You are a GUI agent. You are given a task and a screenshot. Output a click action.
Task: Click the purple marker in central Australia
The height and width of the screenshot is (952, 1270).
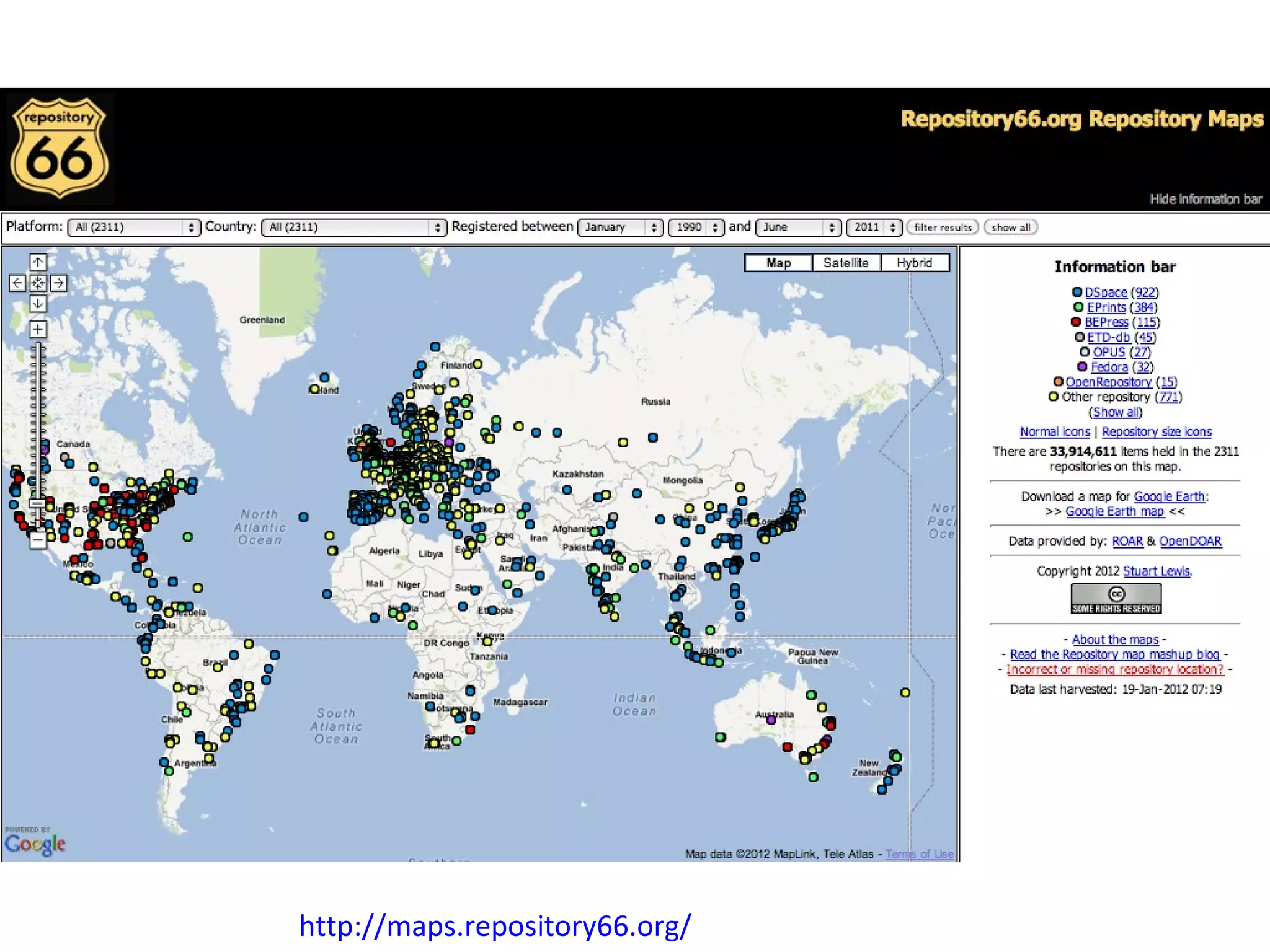[771, 720]
